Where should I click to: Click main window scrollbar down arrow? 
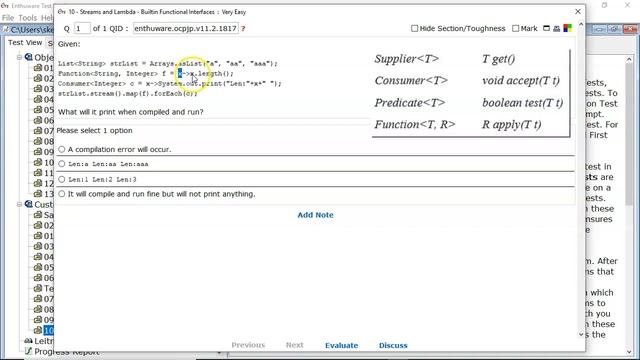(629, 351)
